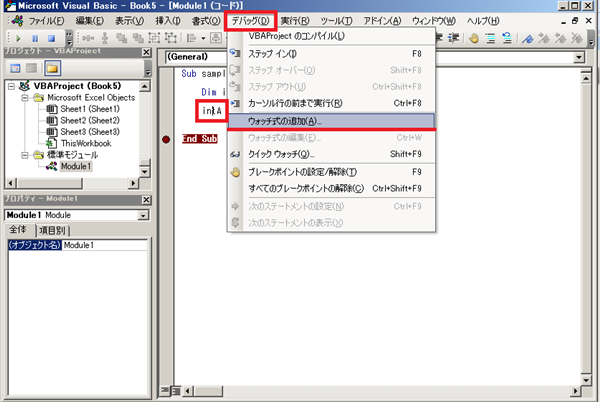The image size is (600, 402).
Task: Open the procedure dropdown at top right
Action: point(579,57)
